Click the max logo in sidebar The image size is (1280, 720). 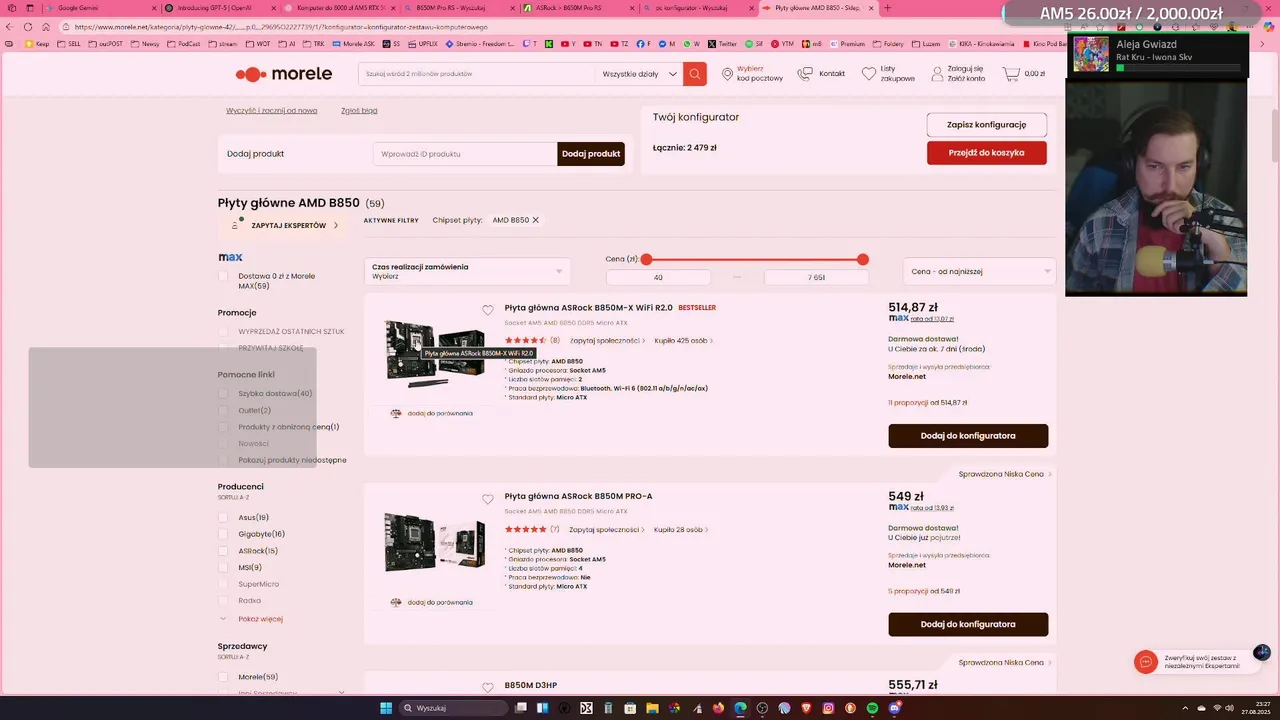coord(230,257)
